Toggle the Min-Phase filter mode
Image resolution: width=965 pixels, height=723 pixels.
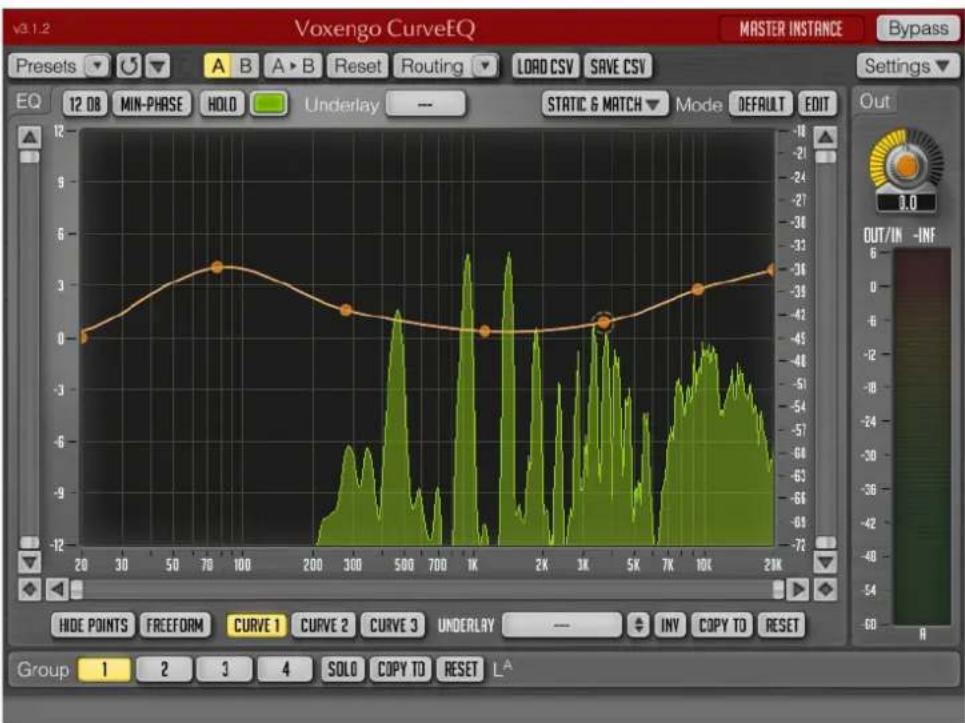coord(151,104)
